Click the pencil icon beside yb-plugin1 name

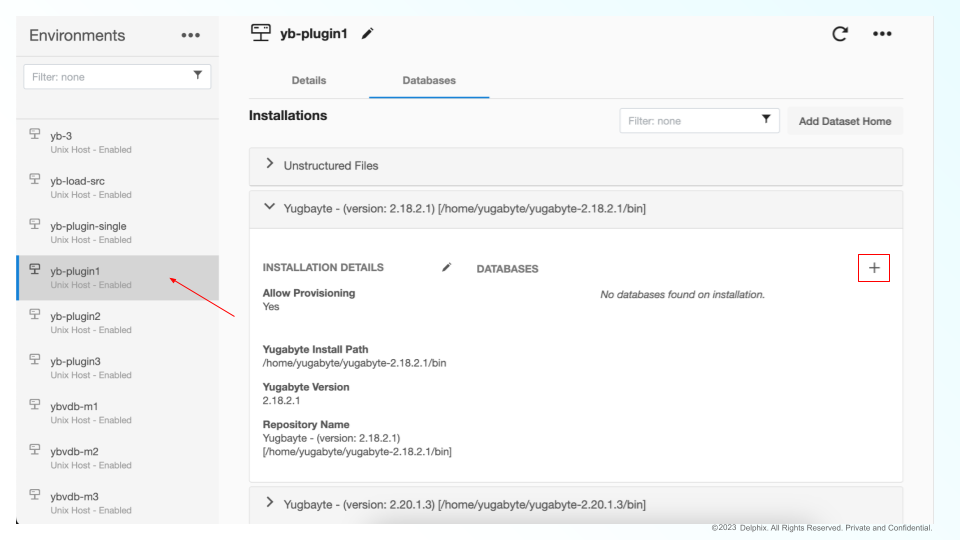point(368,35)
